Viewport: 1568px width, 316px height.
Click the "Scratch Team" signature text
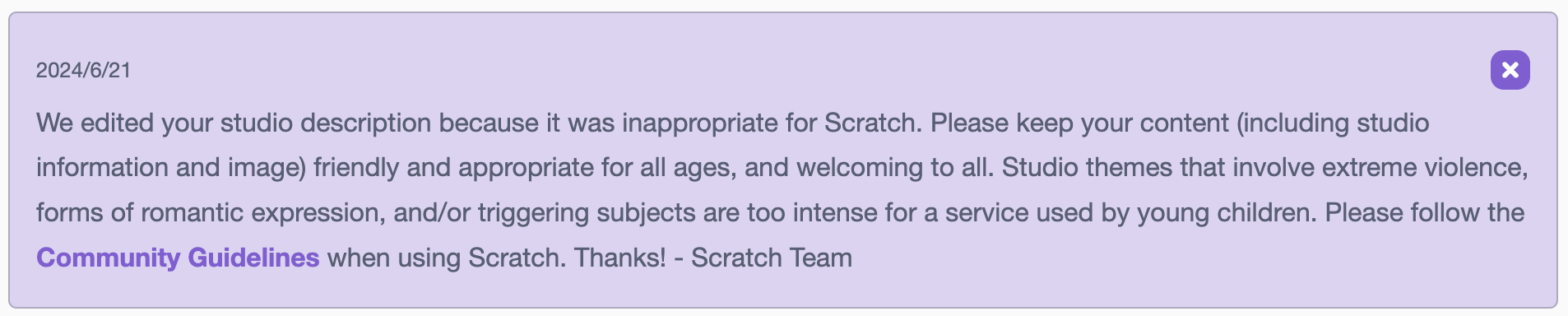pos(772,258)
